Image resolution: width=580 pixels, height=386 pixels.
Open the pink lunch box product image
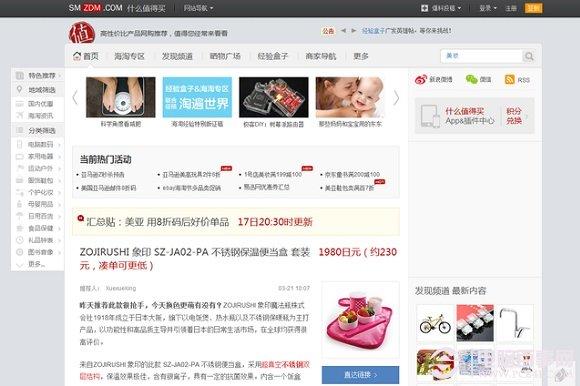(x=360, y=319)
